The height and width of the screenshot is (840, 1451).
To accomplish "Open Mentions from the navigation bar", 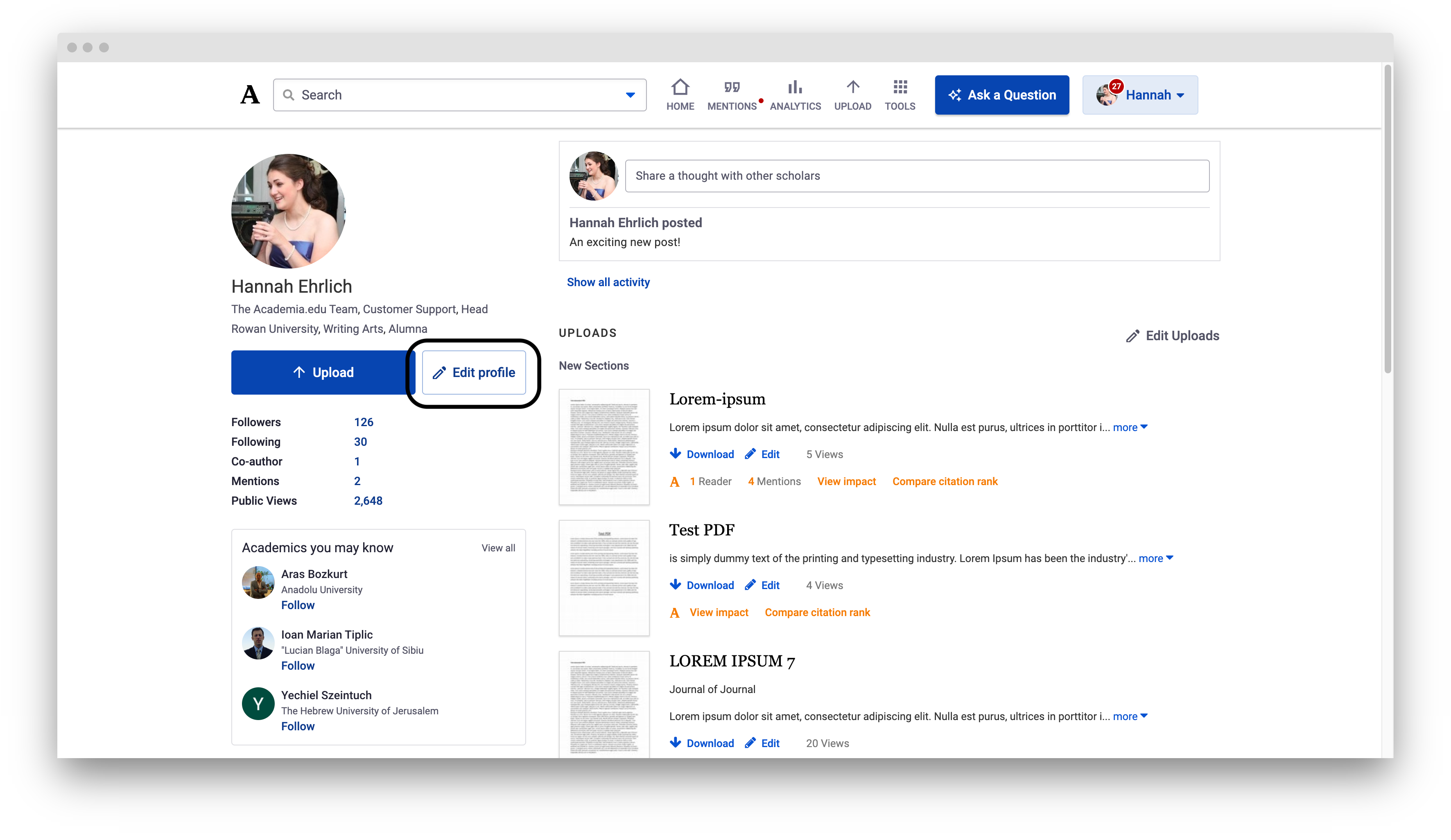I will [x=732, y=88].
